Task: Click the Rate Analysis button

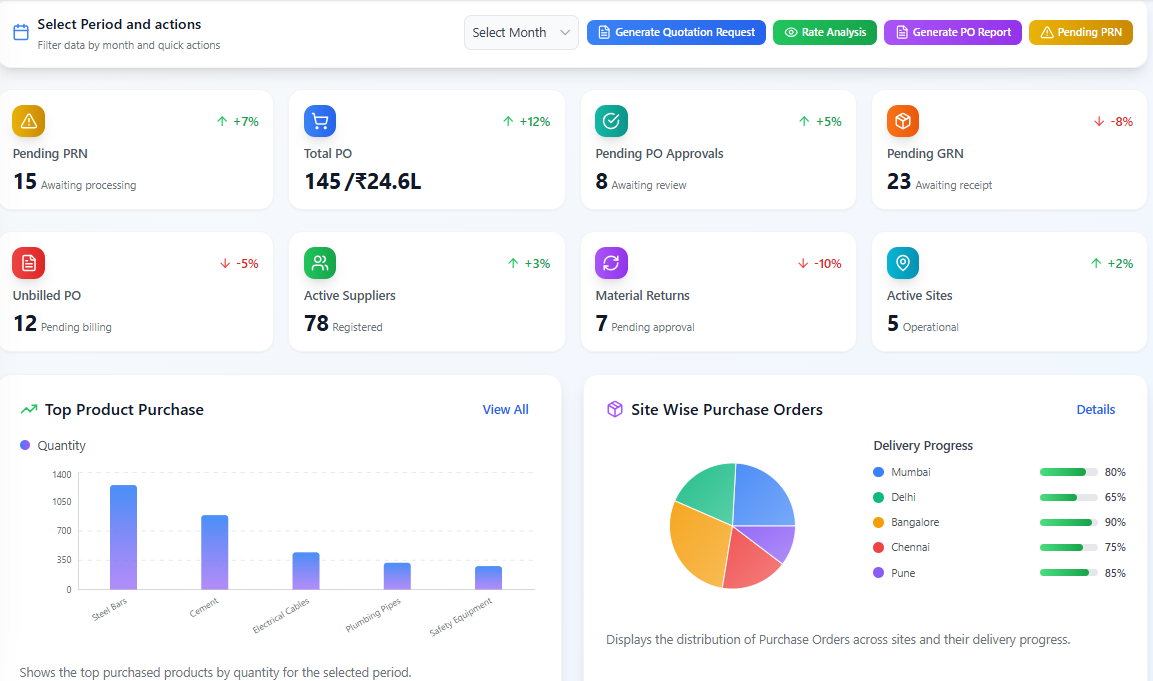Action: click(825, 32)
